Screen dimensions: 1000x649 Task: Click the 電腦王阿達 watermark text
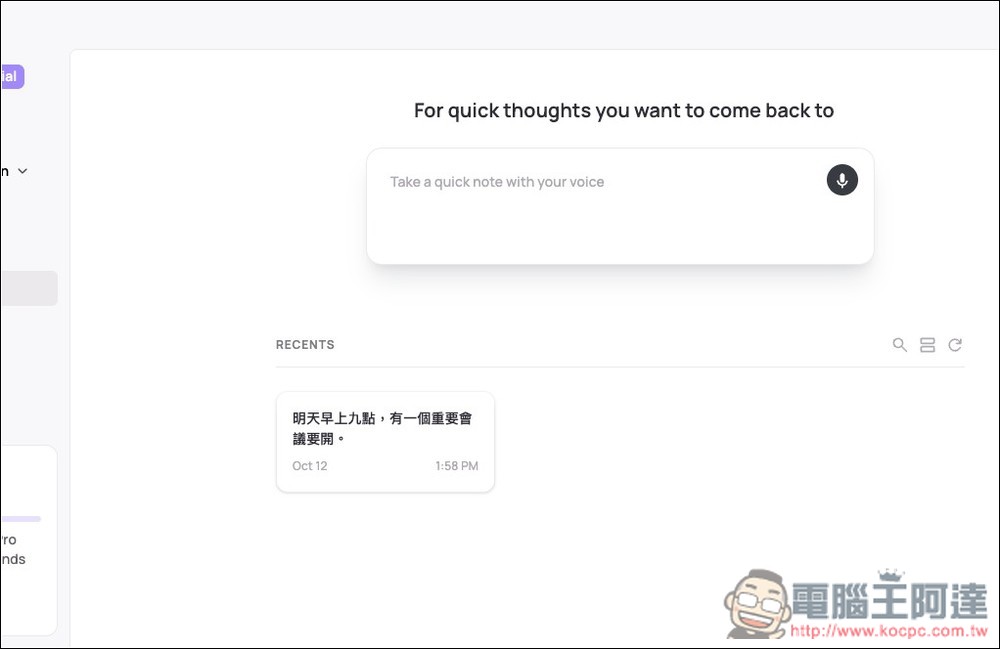point(890,602)
